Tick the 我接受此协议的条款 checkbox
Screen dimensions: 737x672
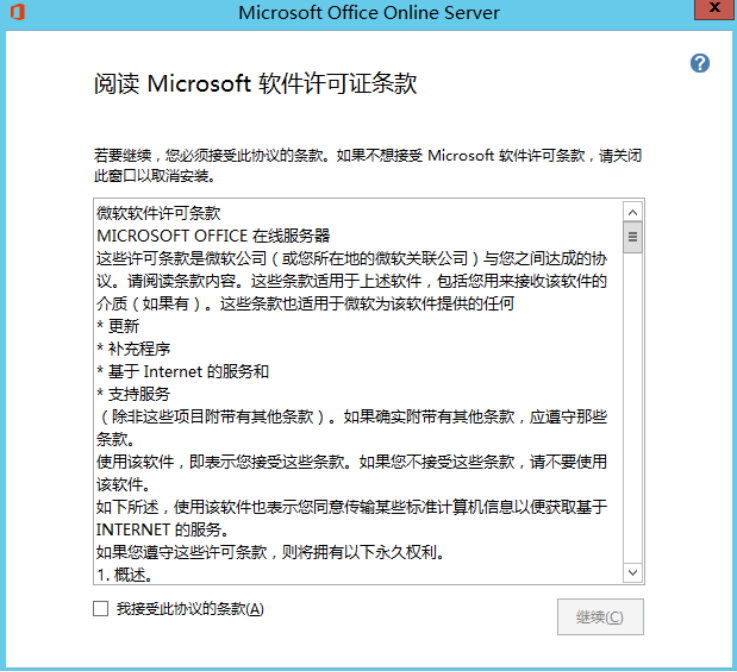point(101,609)
